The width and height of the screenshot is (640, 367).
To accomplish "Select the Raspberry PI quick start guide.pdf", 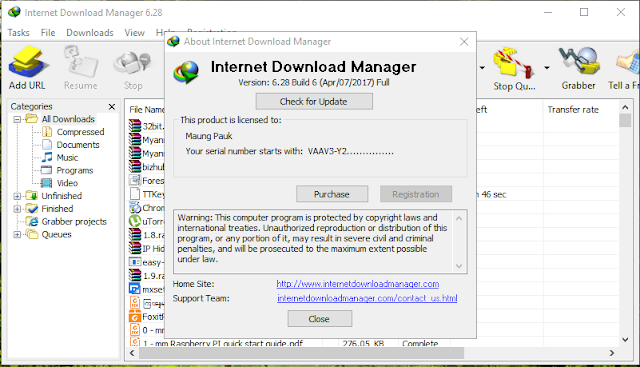I will 223,343.
